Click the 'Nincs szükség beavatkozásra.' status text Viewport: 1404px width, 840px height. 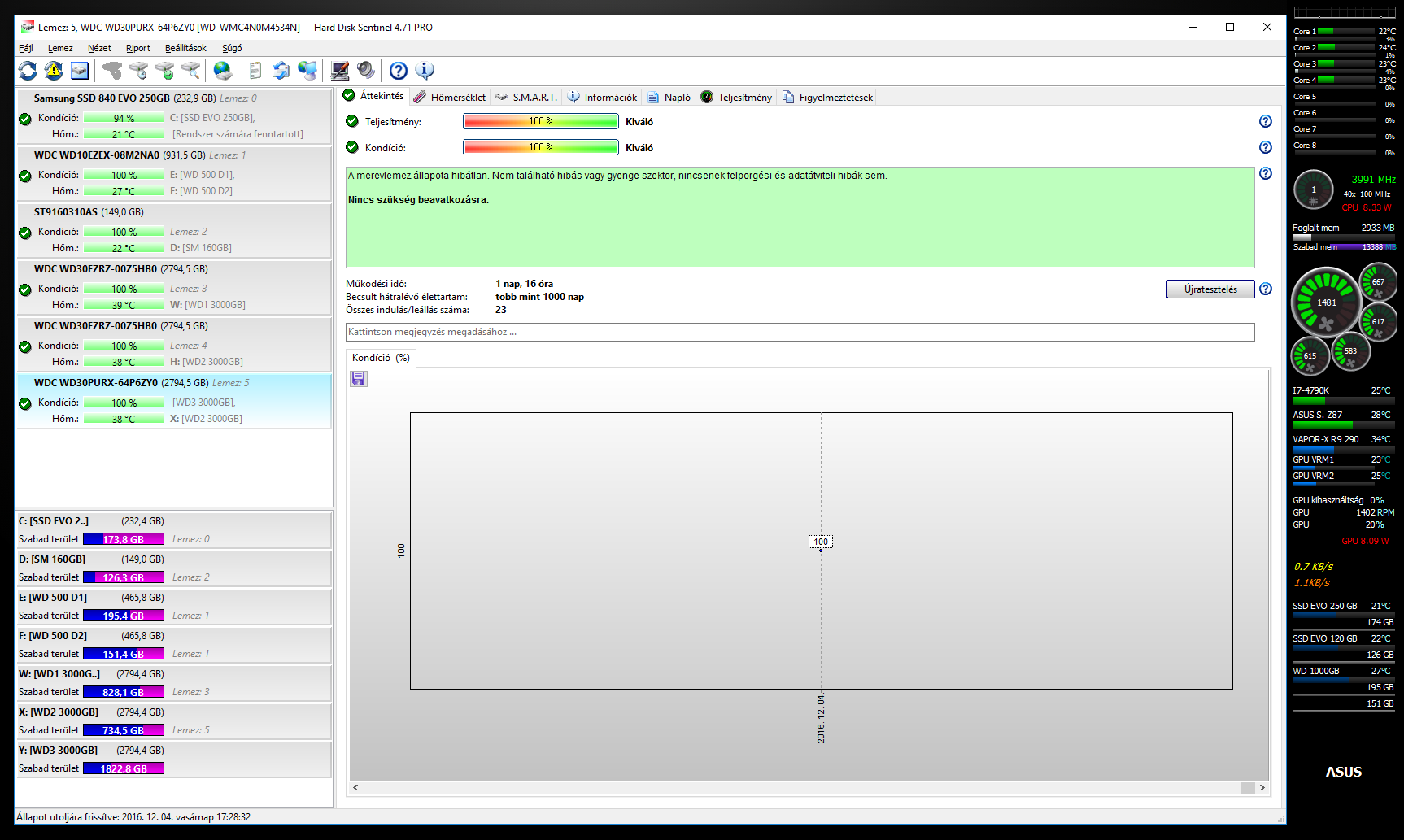pyautogui.click(x=418, y=200)
